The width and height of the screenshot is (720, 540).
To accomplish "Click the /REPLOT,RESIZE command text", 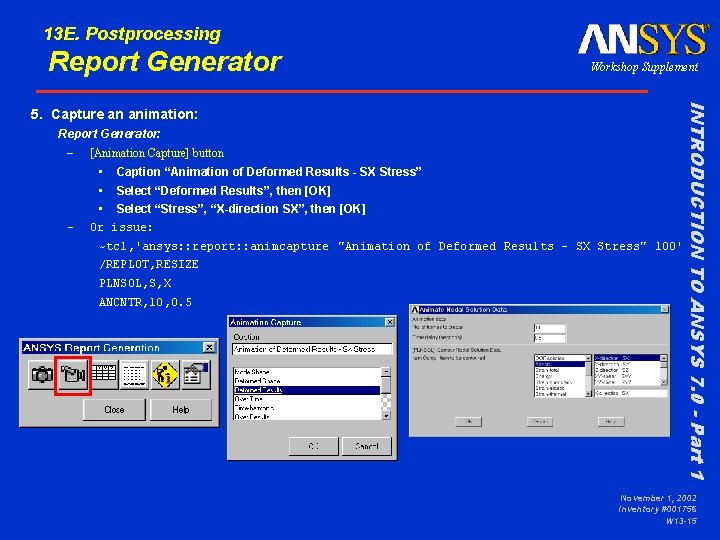I will [149, 264].
